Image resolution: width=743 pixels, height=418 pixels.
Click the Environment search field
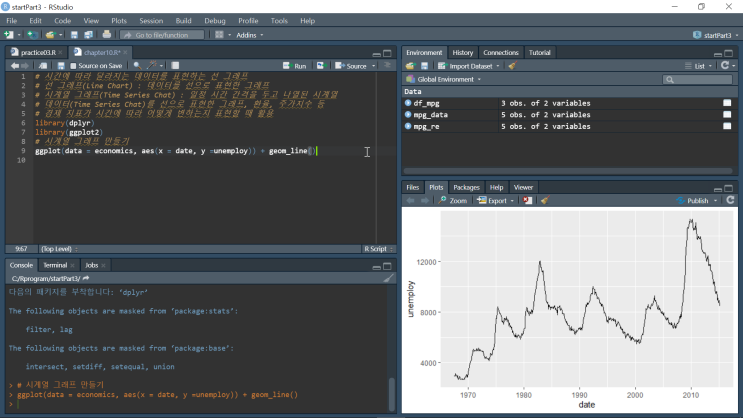point(697,80)
